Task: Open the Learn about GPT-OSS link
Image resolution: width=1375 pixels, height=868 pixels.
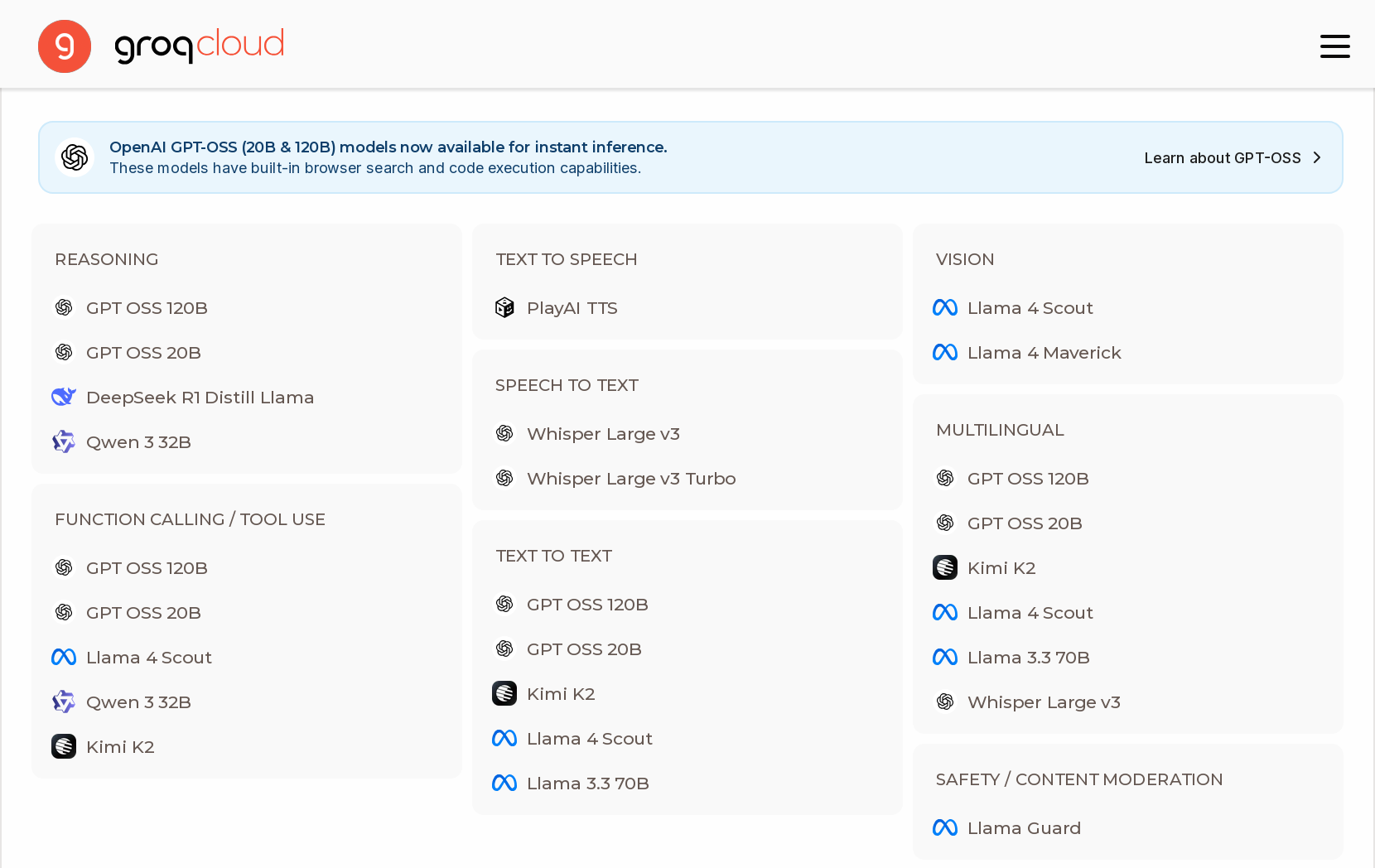Action: tap(1233, 158)
